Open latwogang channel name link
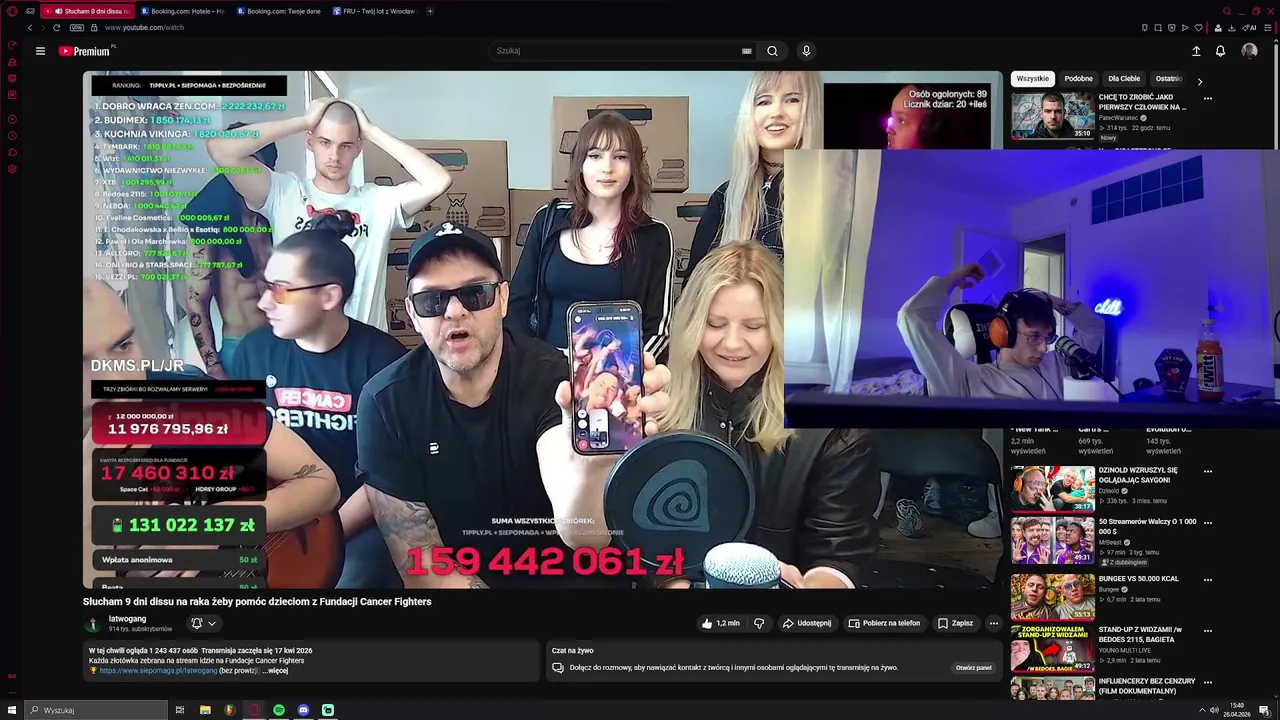Image resolution: width=1280 pixels, height=720 pixels. [127, 619]
